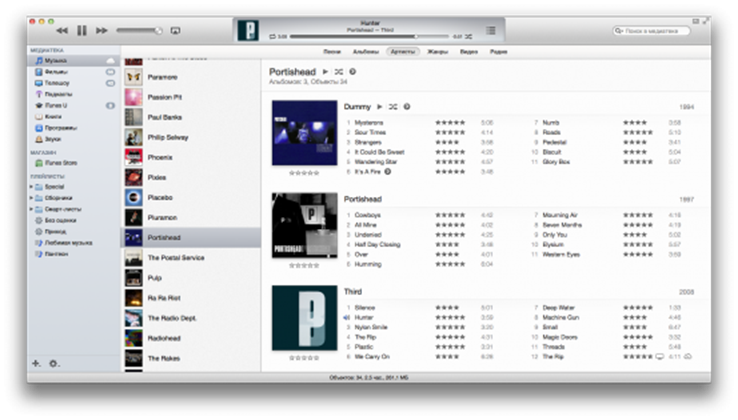Open Movies in the sidebar
This screenshot has width=738, height=420.
73,72
